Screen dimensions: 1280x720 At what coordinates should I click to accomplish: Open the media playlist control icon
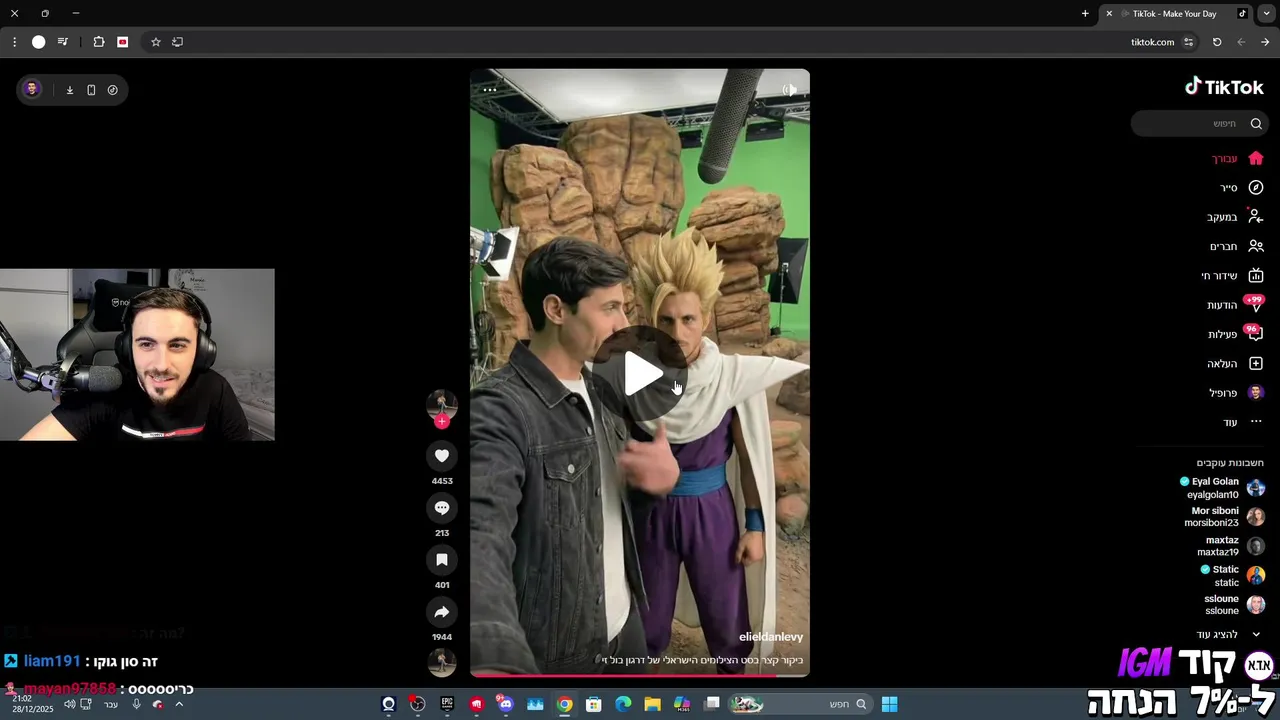[63, 42]
